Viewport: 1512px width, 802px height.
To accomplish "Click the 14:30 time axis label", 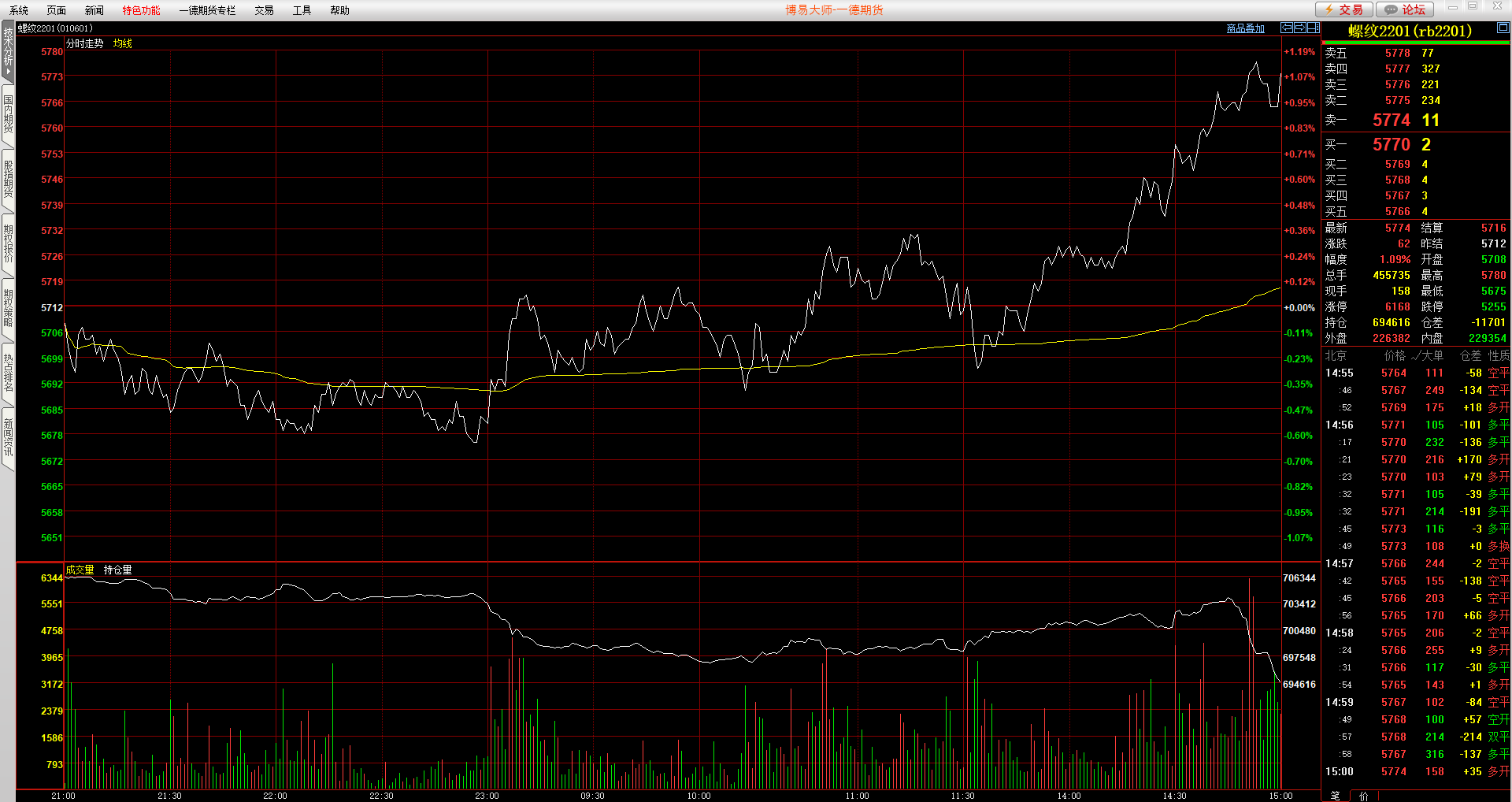I will pyautogui.click(x=1174, y=796).
